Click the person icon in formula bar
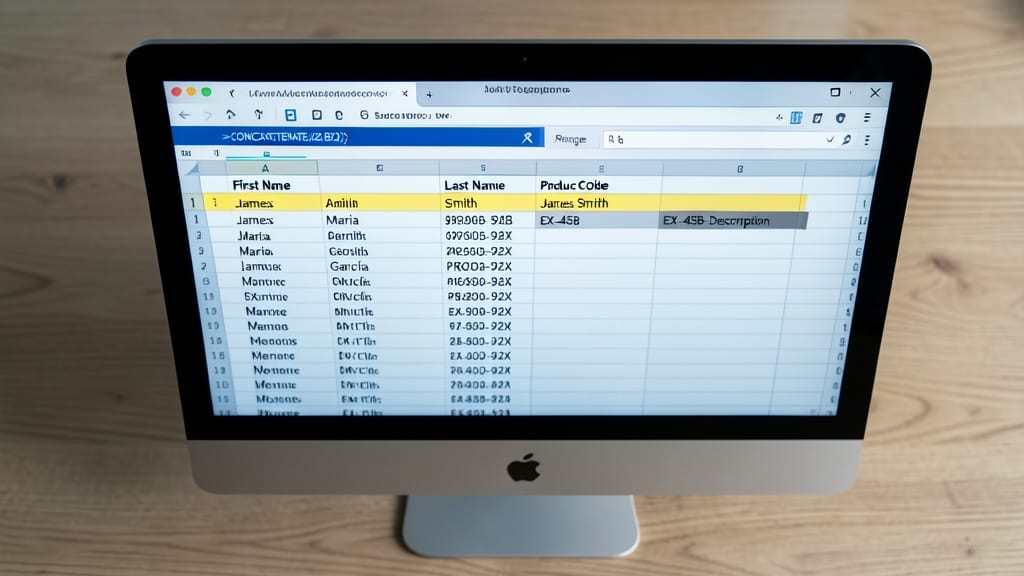Image resolution: width=1024 pixels, height=576 pixels. click(527, 137)
